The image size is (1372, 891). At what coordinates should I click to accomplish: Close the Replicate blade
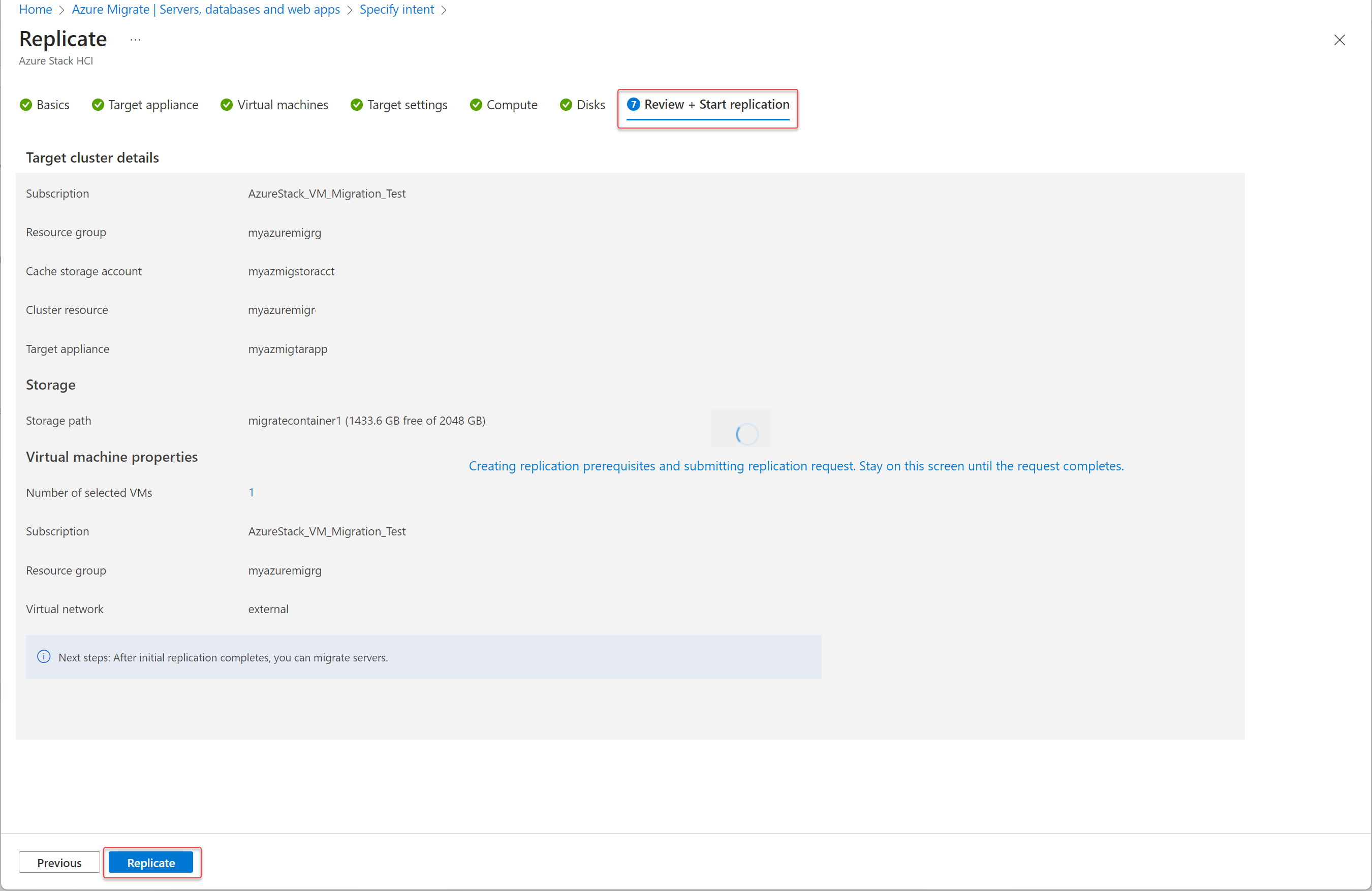(x=1339, y=40)
